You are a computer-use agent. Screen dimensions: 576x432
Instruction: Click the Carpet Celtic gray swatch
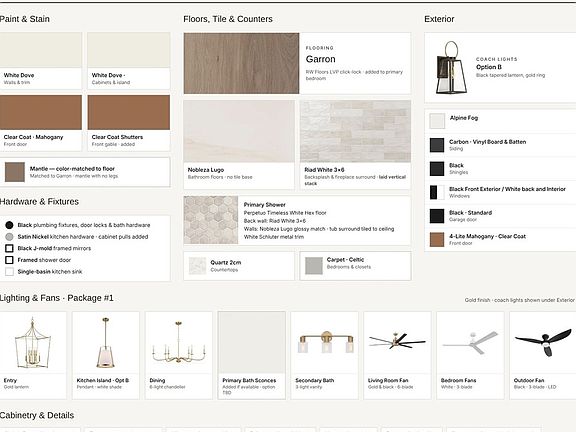[x=314, y=266]
